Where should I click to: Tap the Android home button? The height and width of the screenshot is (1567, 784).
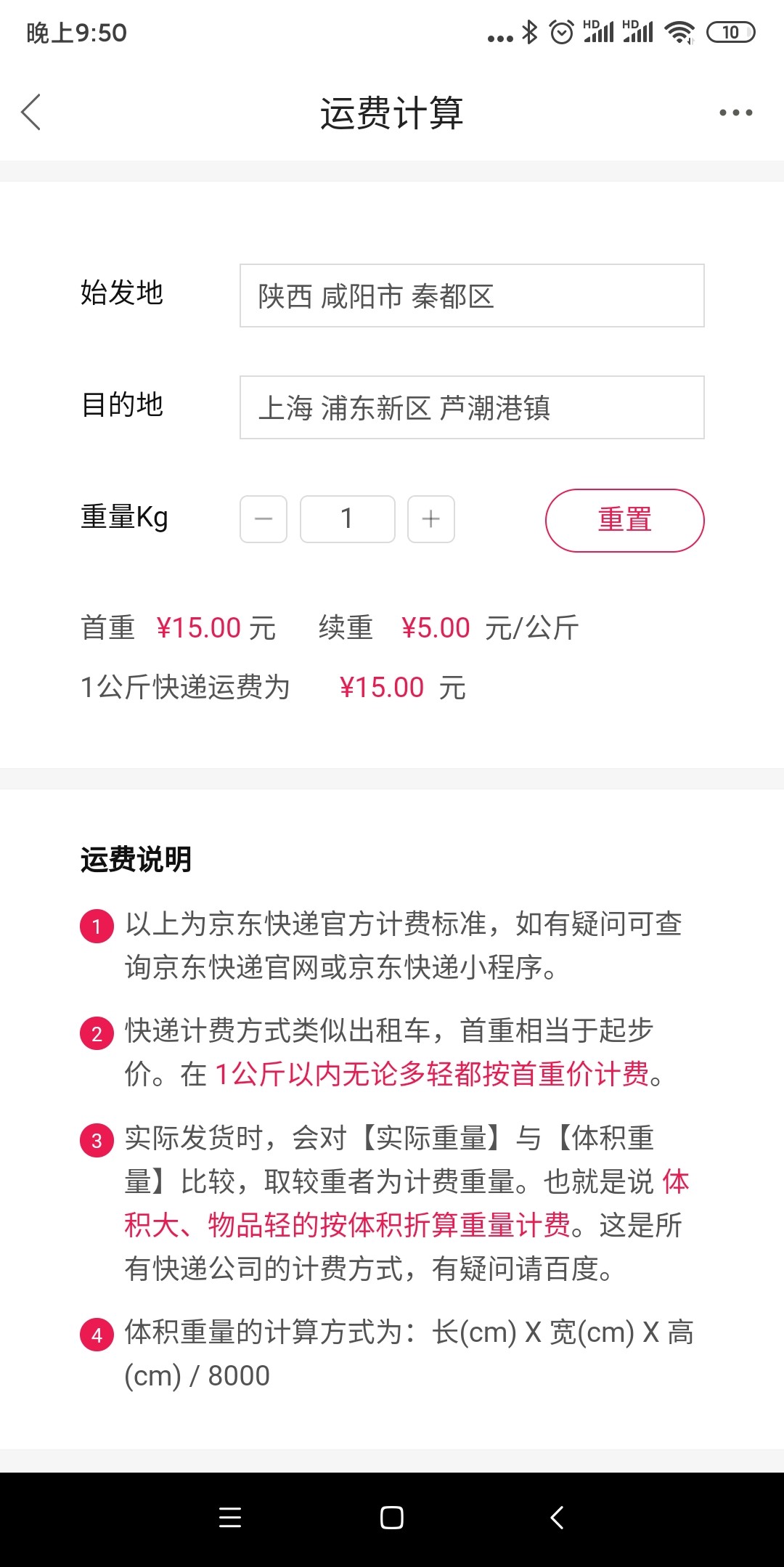392,1518
